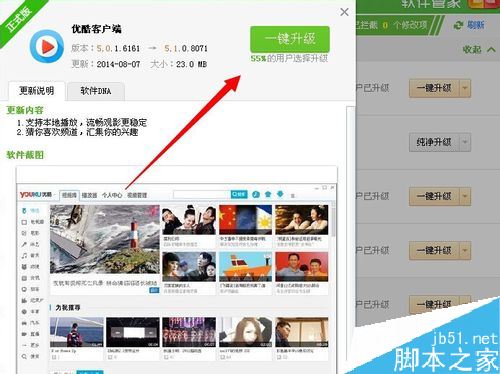Screen dimensions: 500x374
Task: Click the orange cartoon ship thumbnail
Action: pyautogui.click(x=245, y=267)
